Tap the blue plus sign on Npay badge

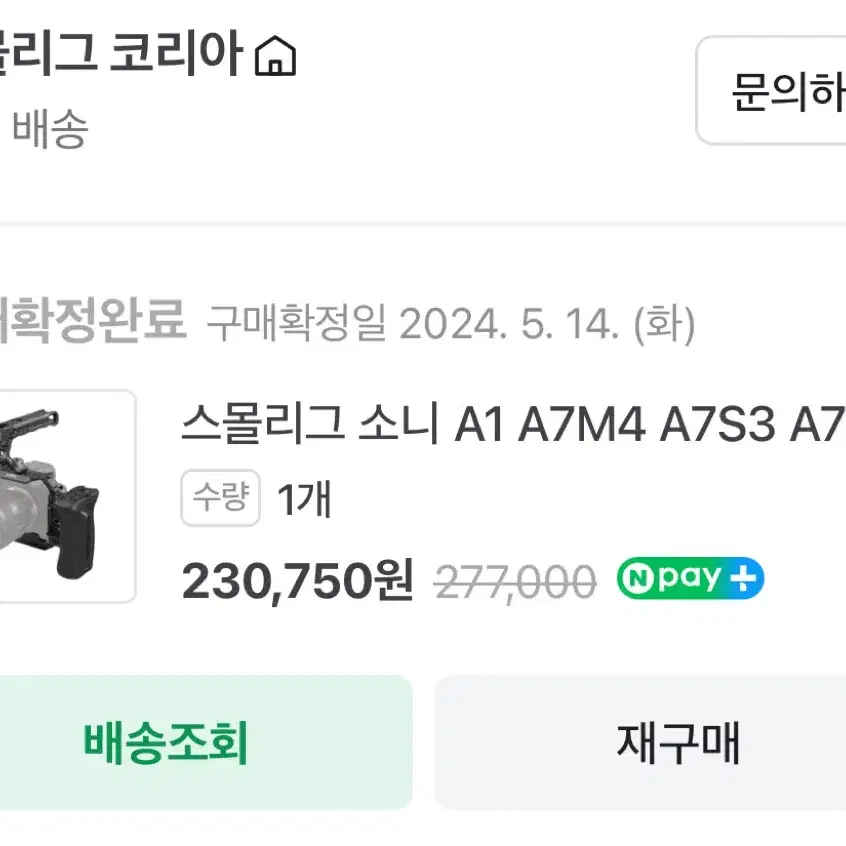tap(743, 578)
